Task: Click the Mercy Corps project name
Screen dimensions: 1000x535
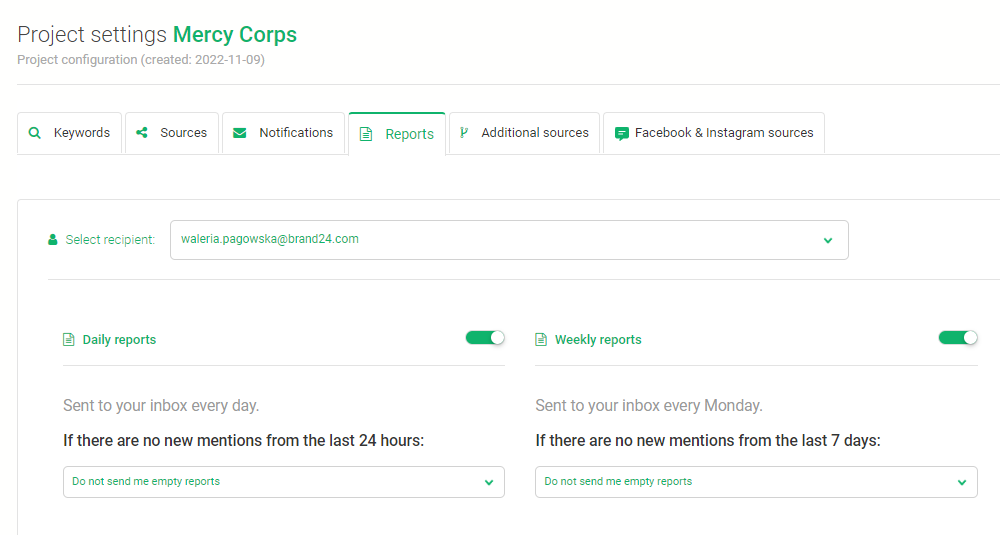Action: (235, 34)
